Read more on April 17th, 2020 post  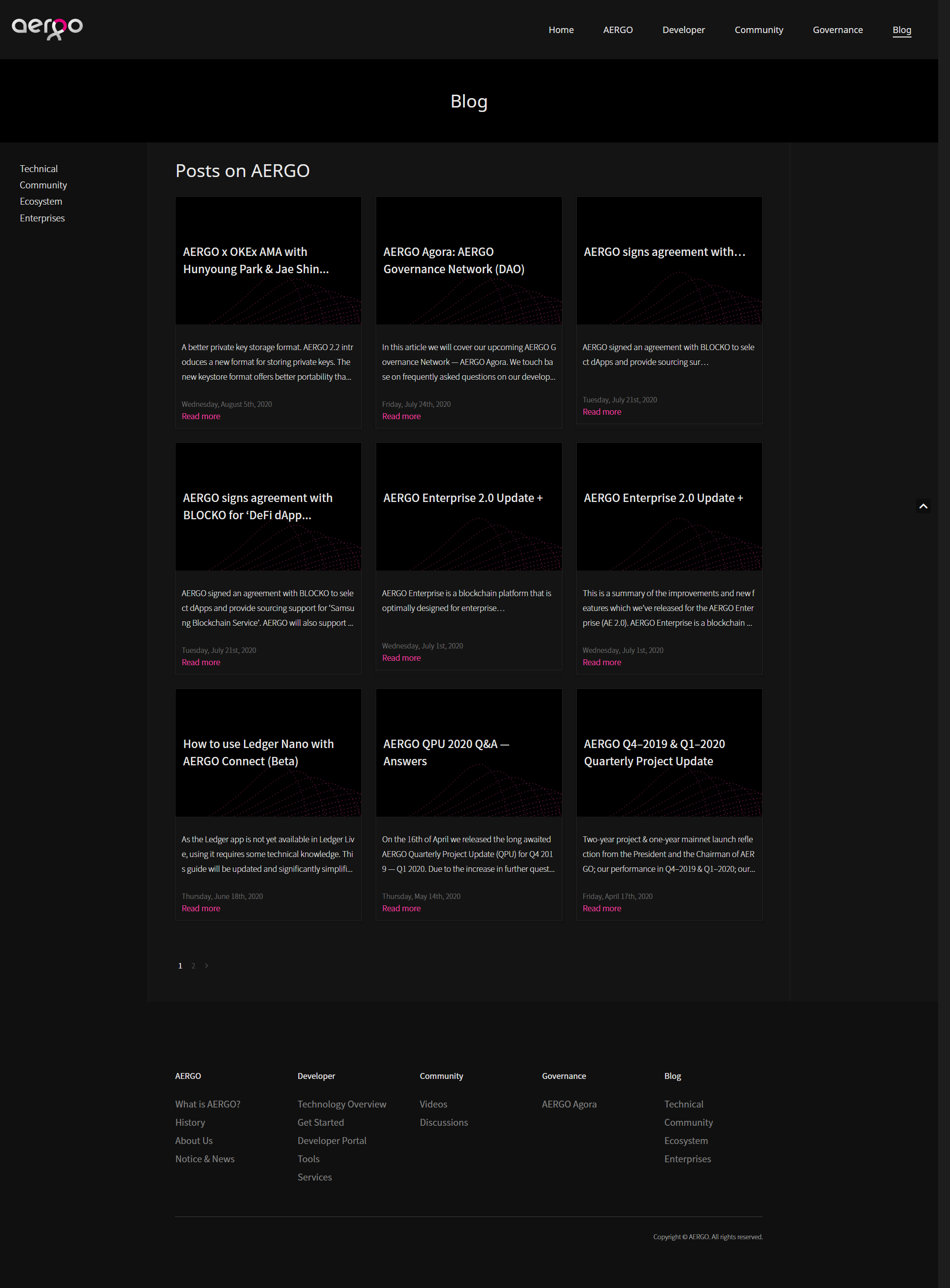pos(601,908)
